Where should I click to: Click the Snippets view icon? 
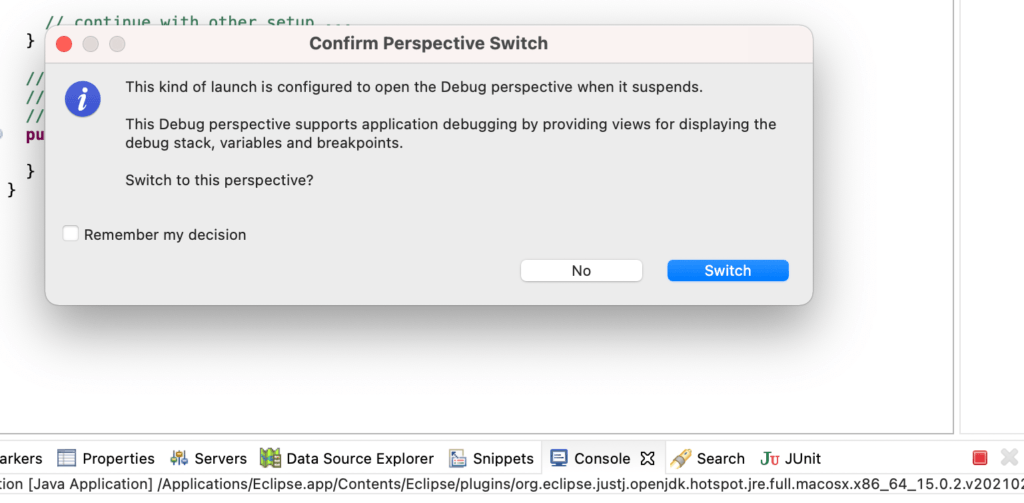(x=458, y=458)
